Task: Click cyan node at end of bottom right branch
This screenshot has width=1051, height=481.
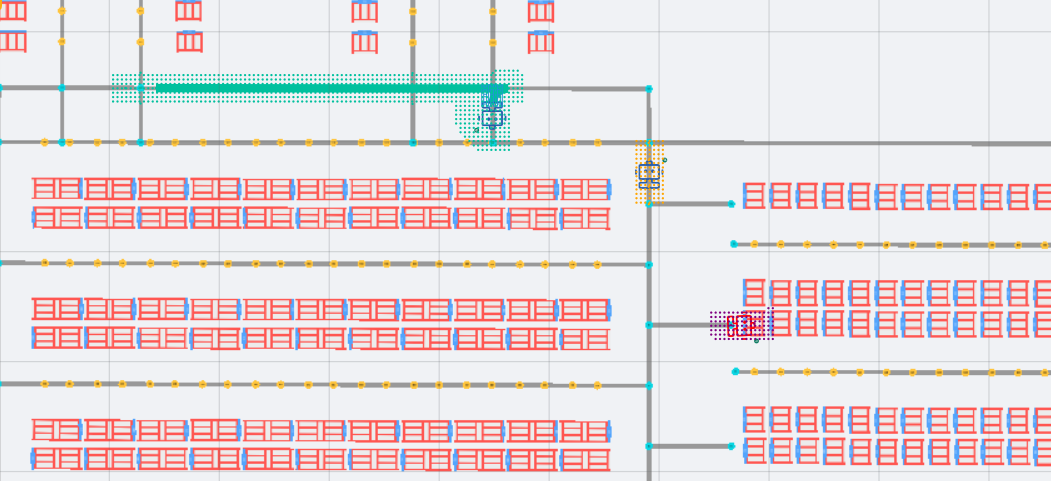Action: tap(731, 446)
